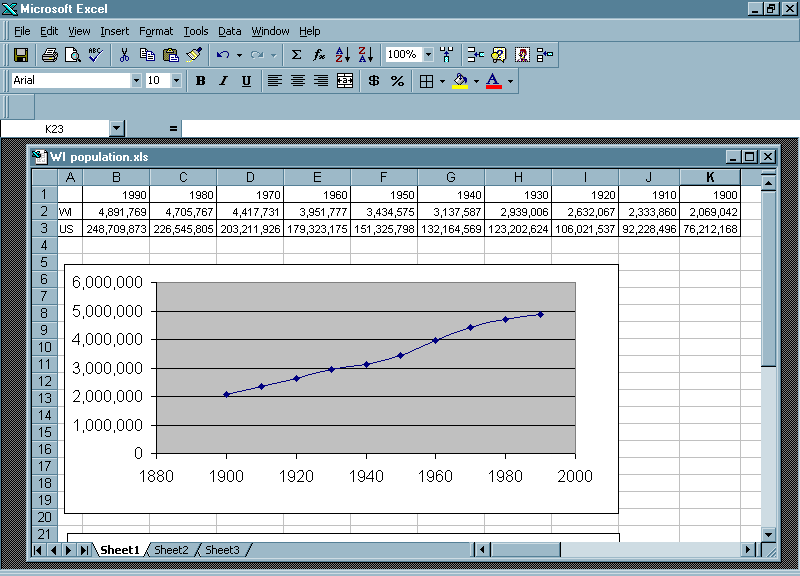This screenshot has width=800, height=576.
Task: Open the Format menu
Action: pyautogui.click(x=155, y=31)
